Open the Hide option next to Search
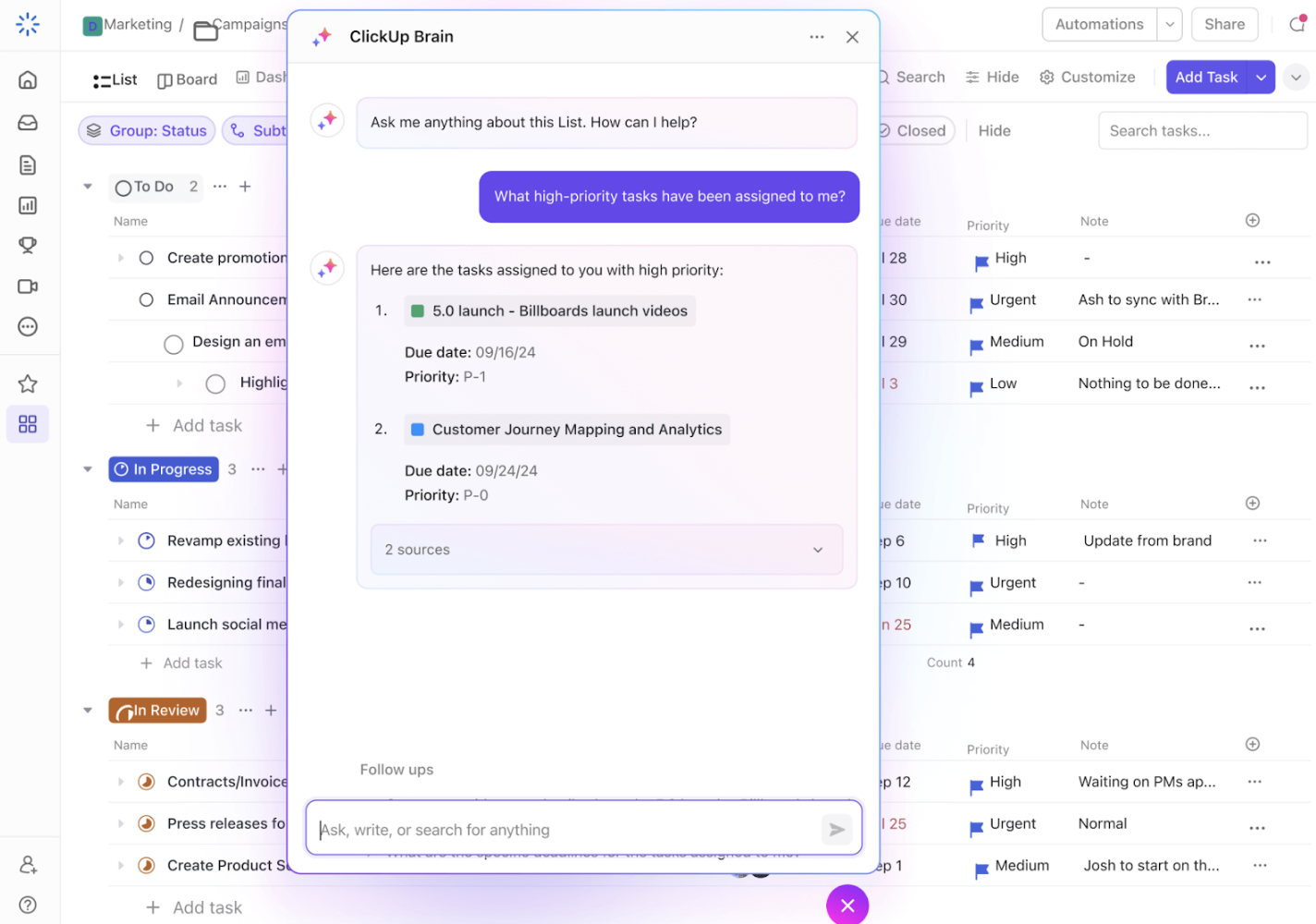 (992, 78)
